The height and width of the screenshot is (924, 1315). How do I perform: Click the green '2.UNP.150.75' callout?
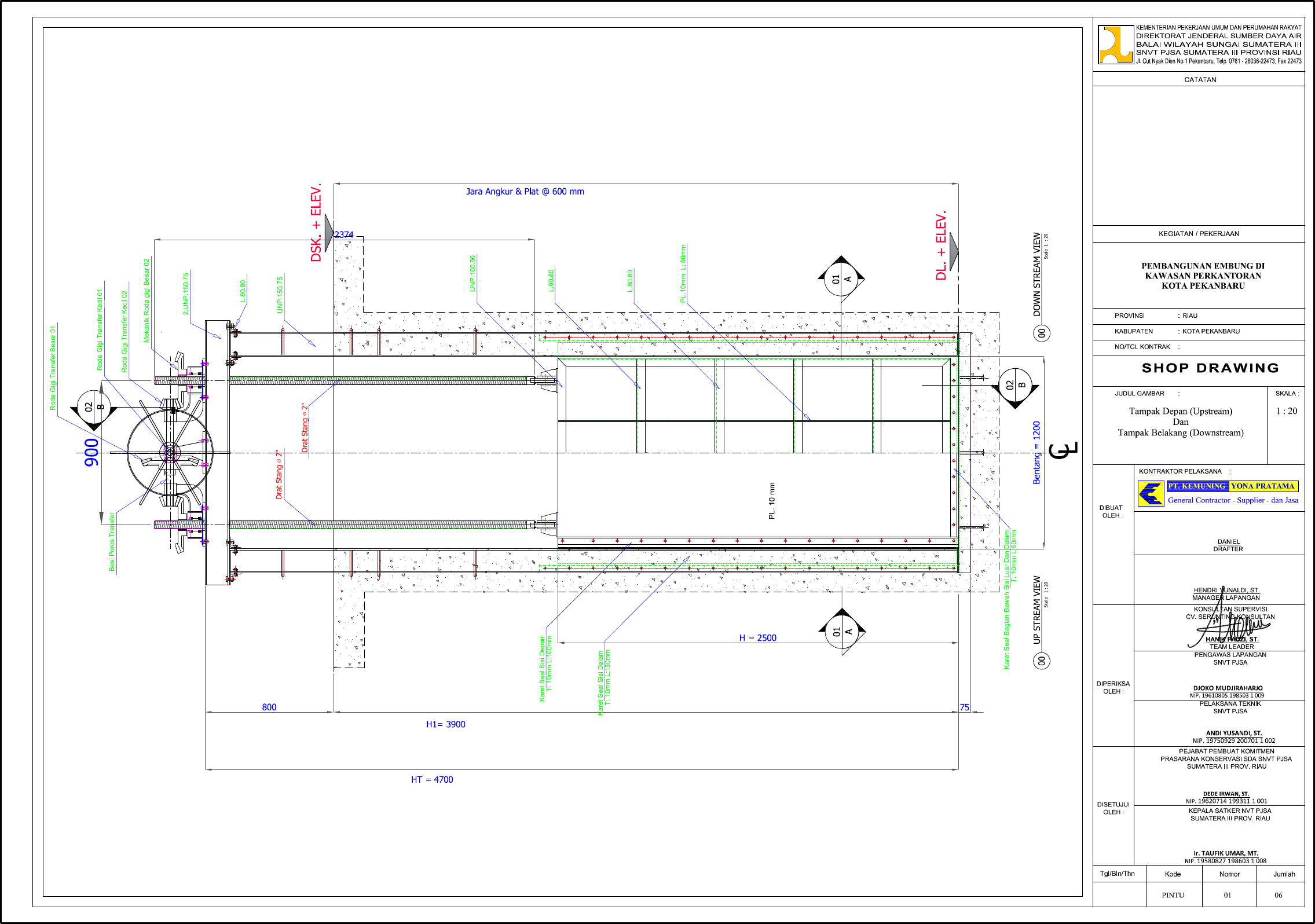[x=186, y=294]
